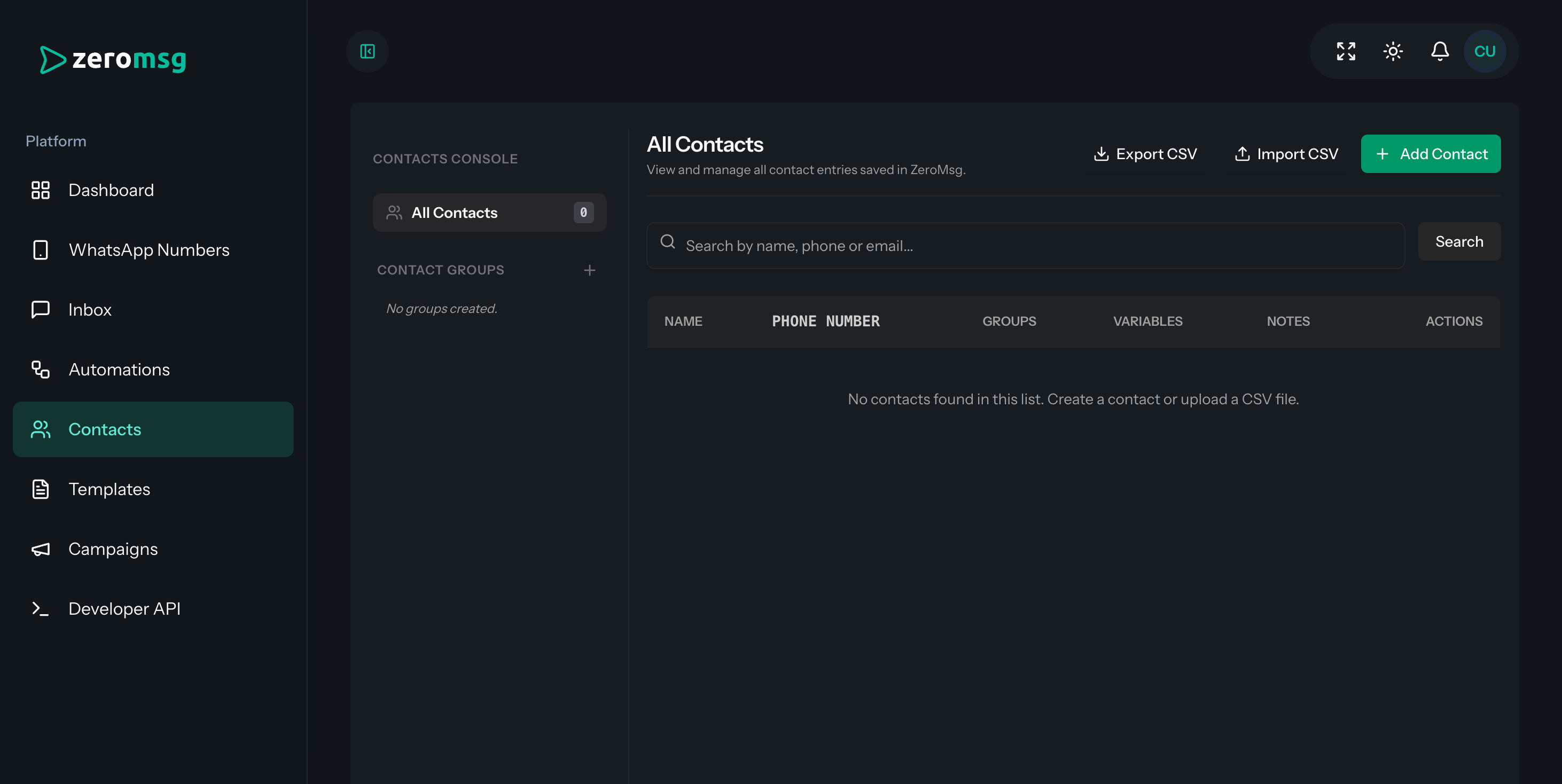Add a new contact group with plus icon
The height and width of the screenshot is (784, 1562).
tap(589, 270)
